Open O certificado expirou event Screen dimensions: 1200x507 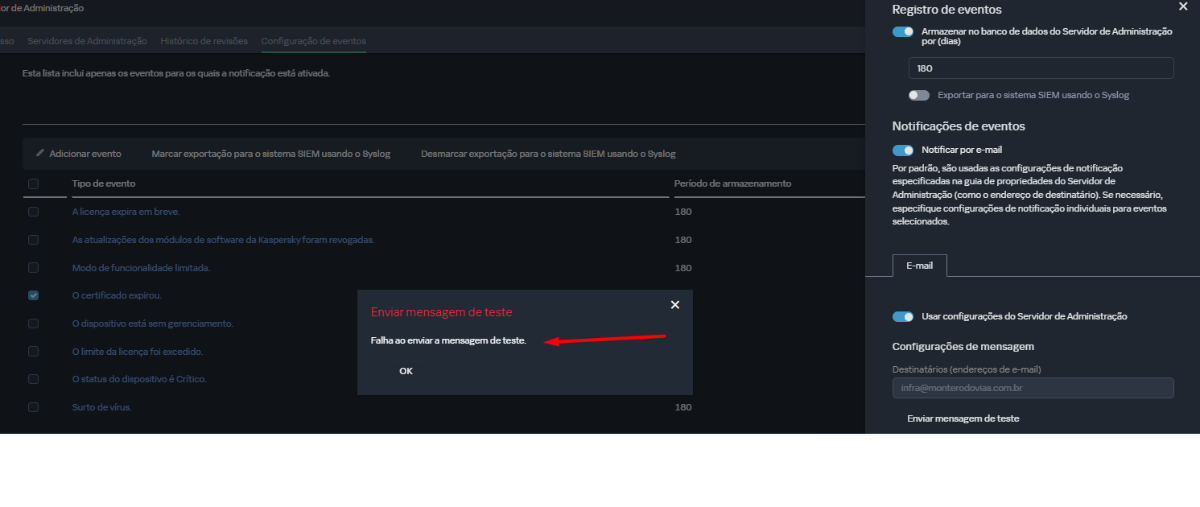pos(117,296)
